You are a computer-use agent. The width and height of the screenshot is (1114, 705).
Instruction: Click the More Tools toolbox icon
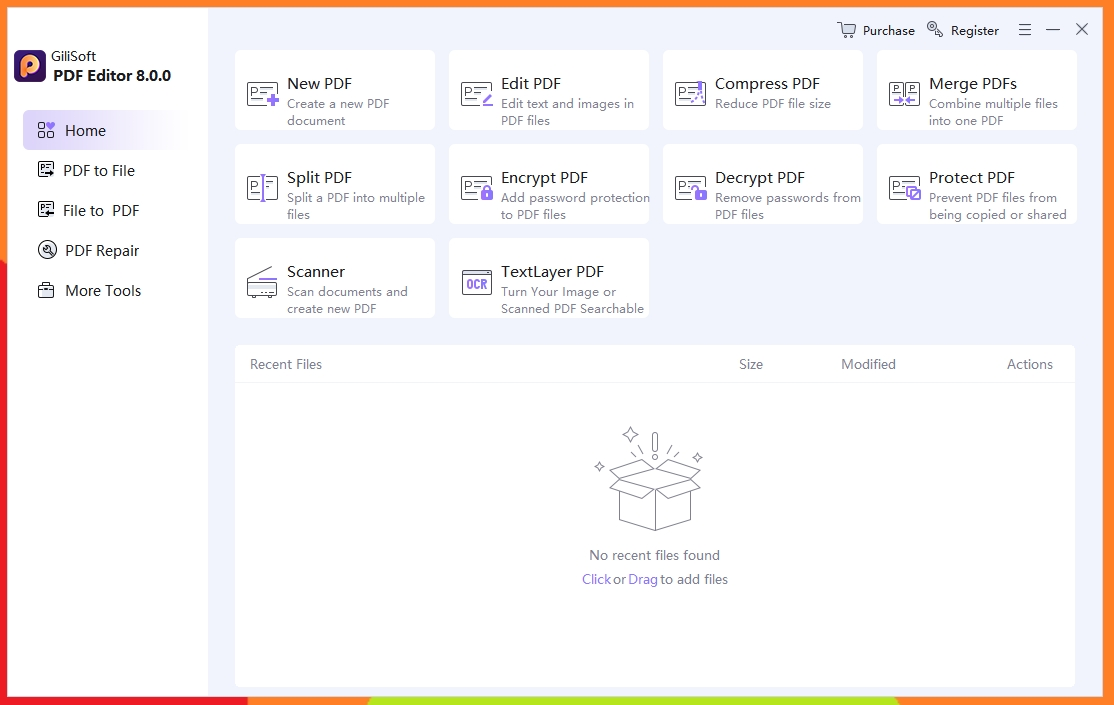[46, 290]
